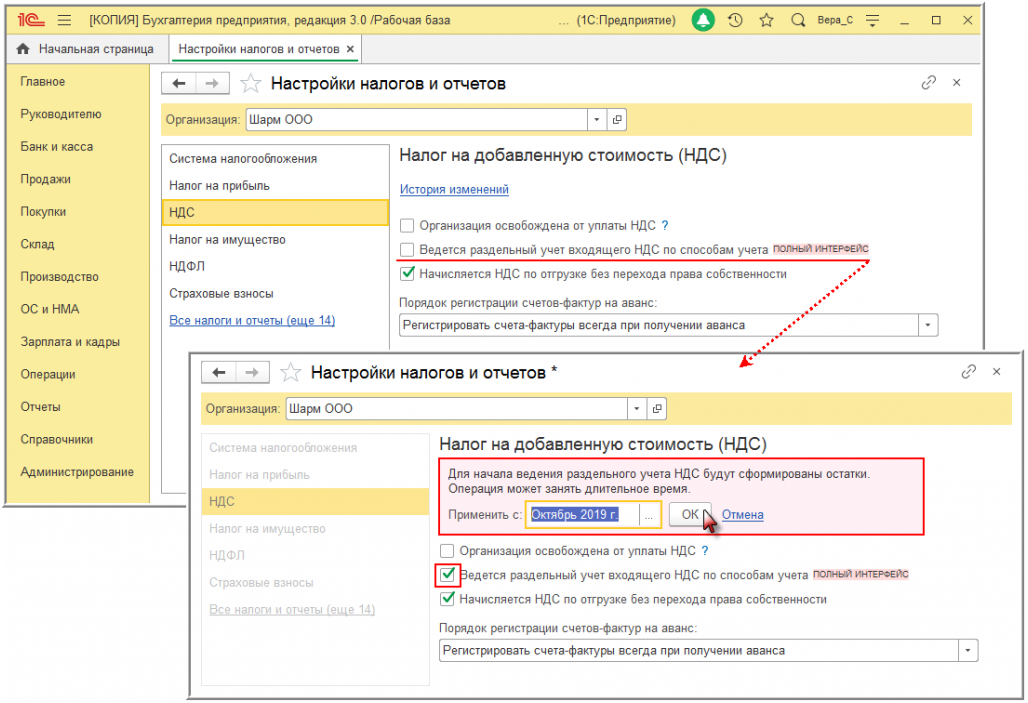Select Налог на имущество in upper window list
Screen dimensions: 1028x703
(x=275, y=240)
